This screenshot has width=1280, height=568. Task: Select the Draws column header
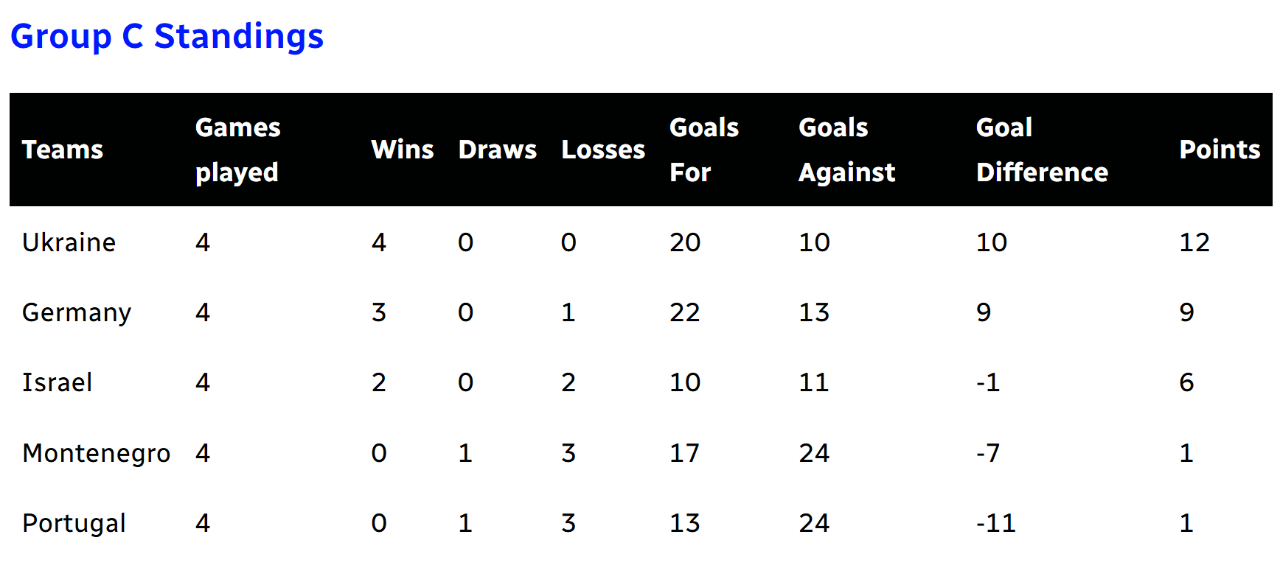coord(497,150)
